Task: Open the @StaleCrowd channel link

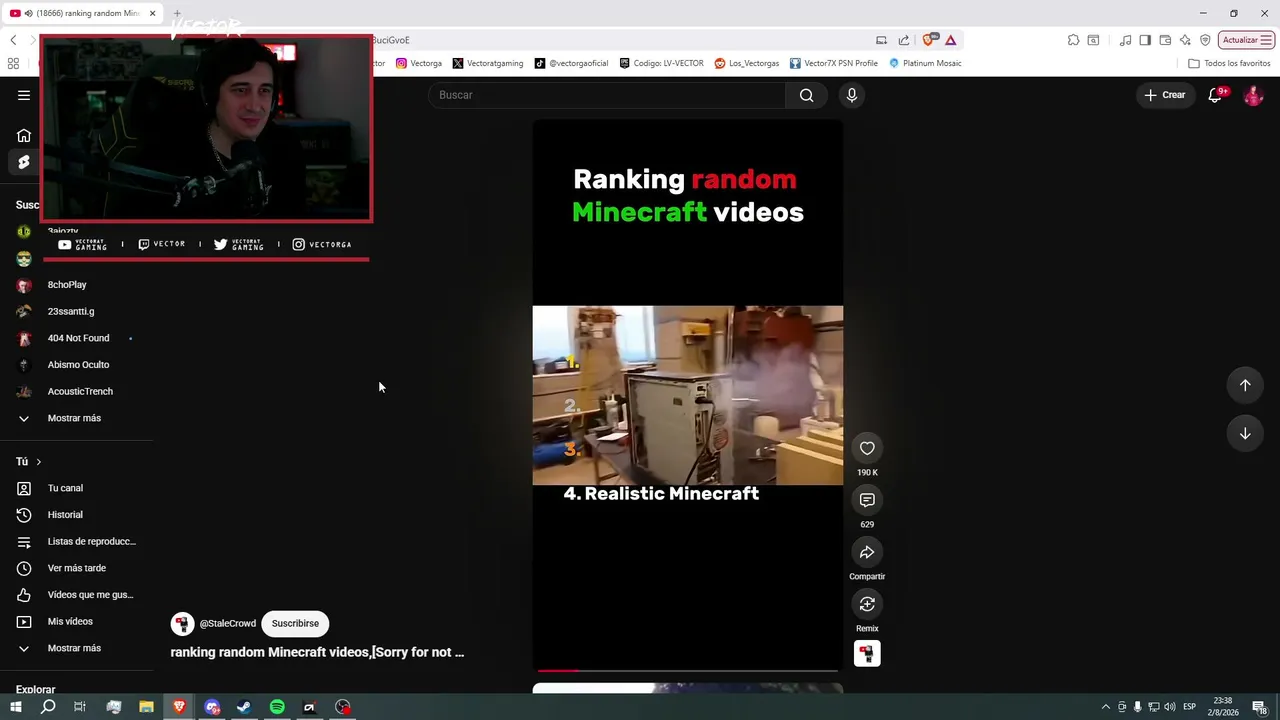Action: pos(228,623)
